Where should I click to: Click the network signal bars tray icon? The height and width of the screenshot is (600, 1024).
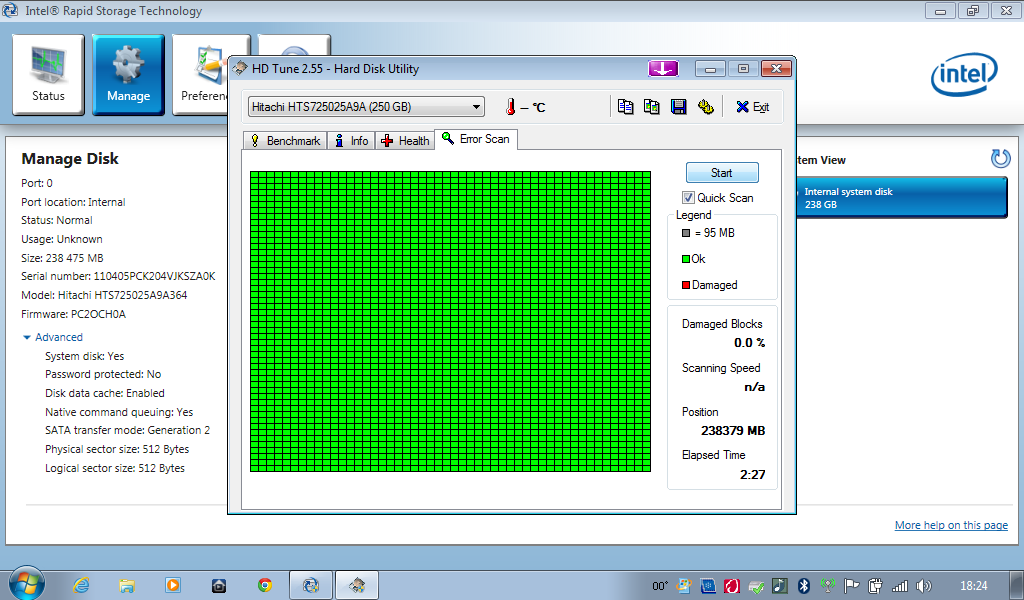[x=900, y=586]
